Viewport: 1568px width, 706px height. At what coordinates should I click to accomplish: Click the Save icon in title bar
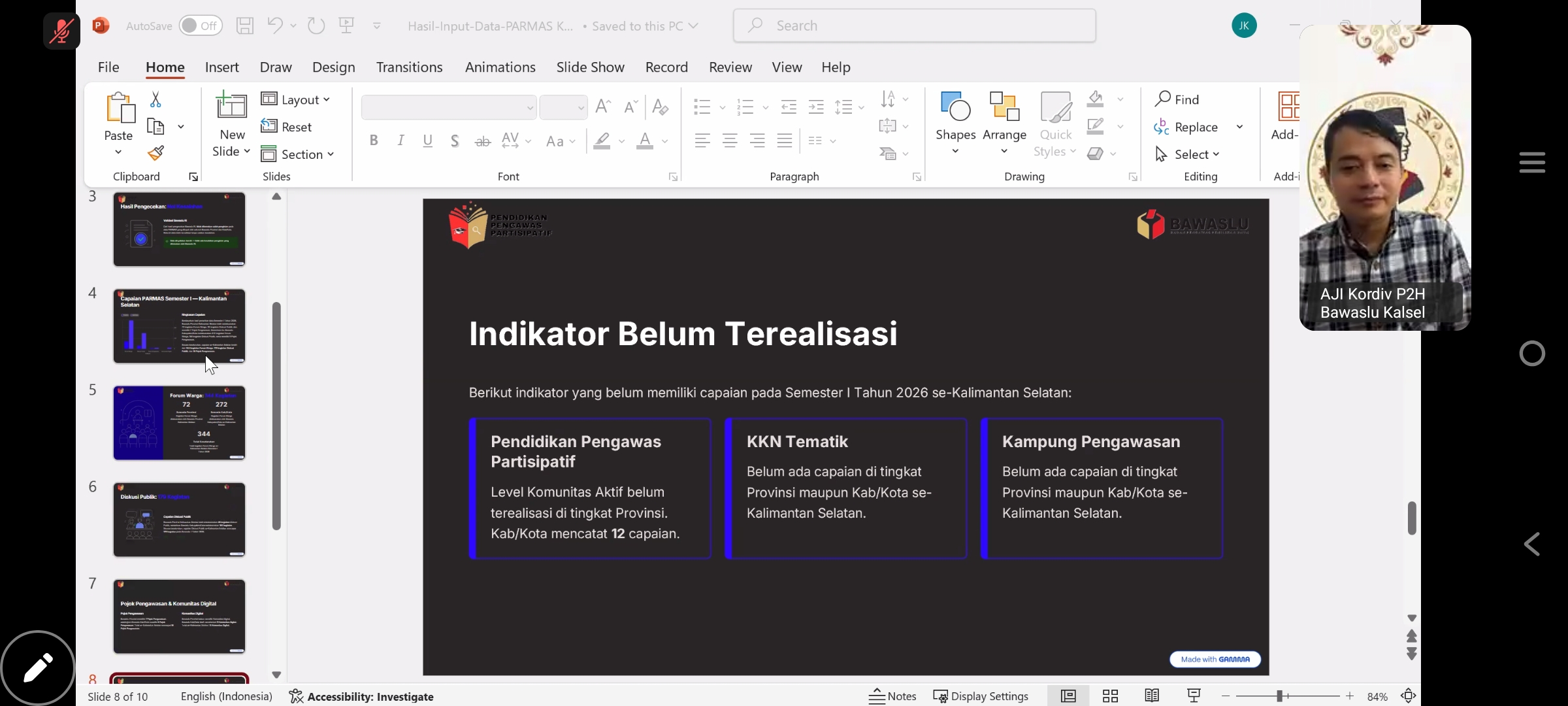(x=244, y=26)
